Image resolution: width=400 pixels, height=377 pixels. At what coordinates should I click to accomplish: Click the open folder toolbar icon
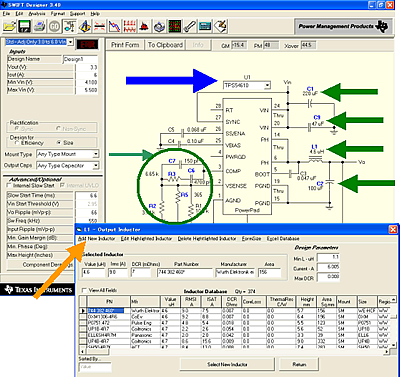point(9,26)
